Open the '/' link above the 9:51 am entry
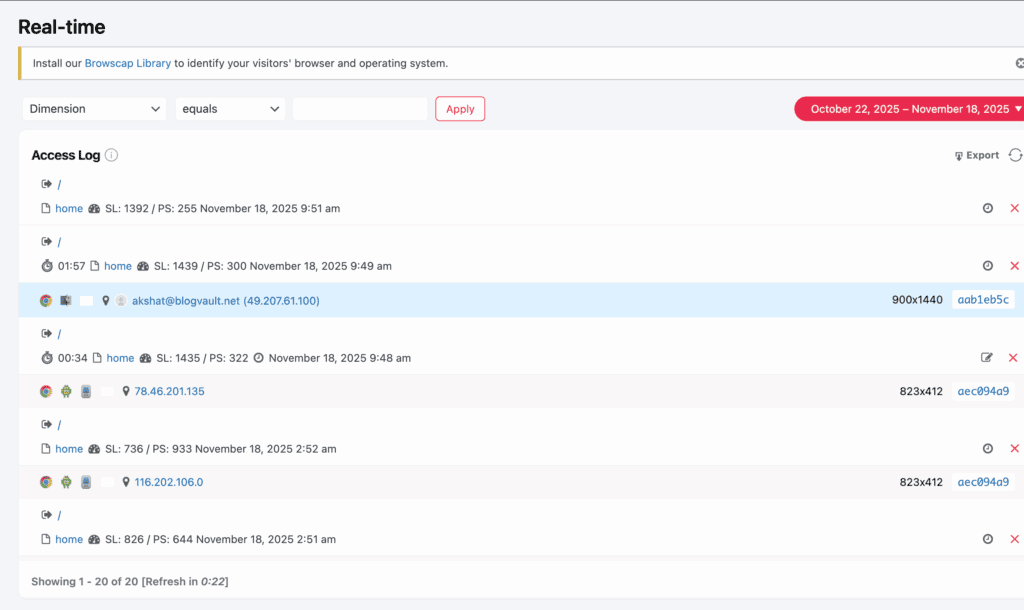The height and width of the screenshot is (610, 1024). pos(59,184)
